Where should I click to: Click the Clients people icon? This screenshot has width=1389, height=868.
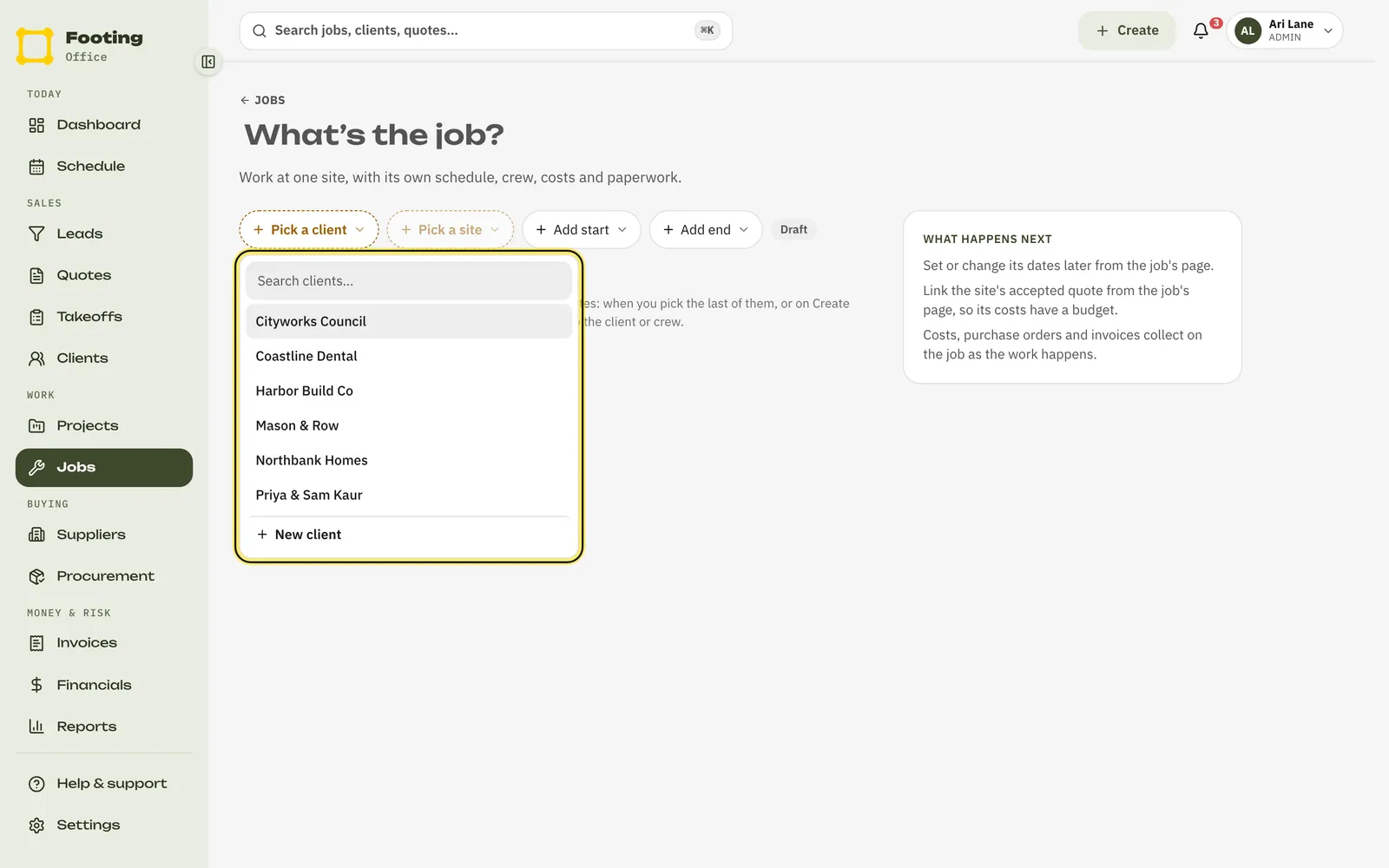[x=36, y=358]
